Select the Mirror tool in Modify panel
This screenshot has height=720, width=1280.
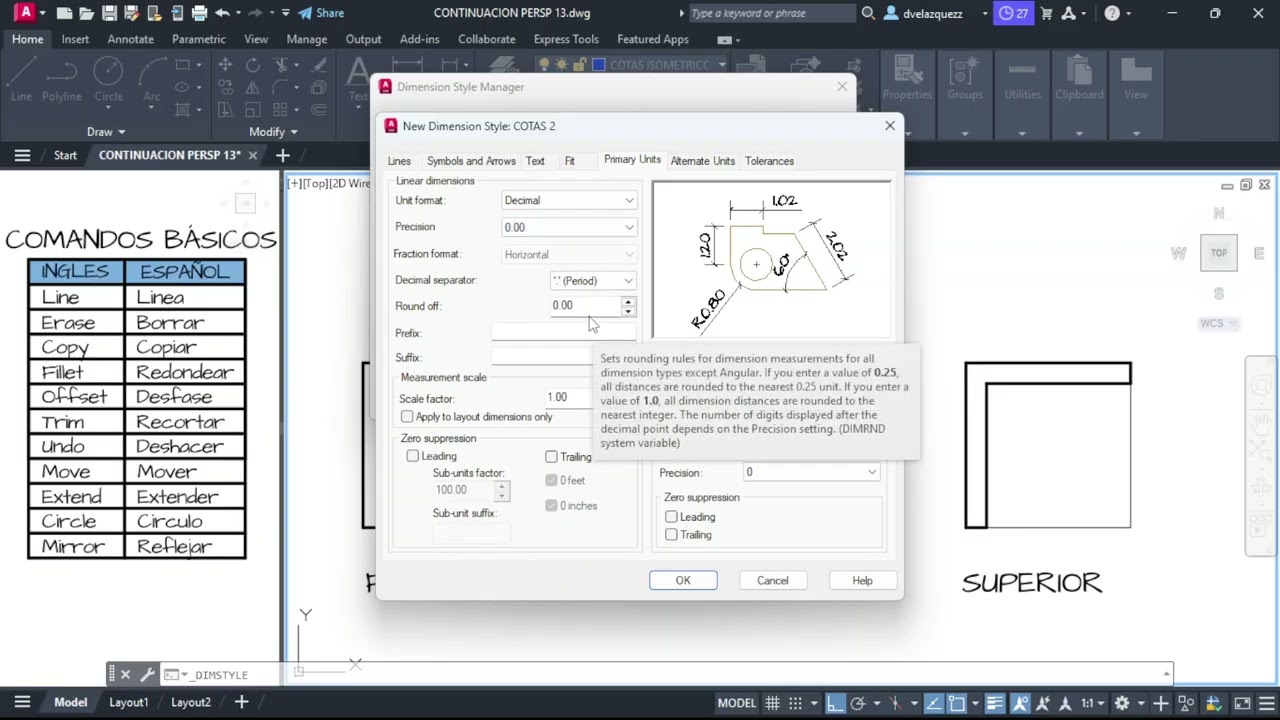[x=253, y=87]
